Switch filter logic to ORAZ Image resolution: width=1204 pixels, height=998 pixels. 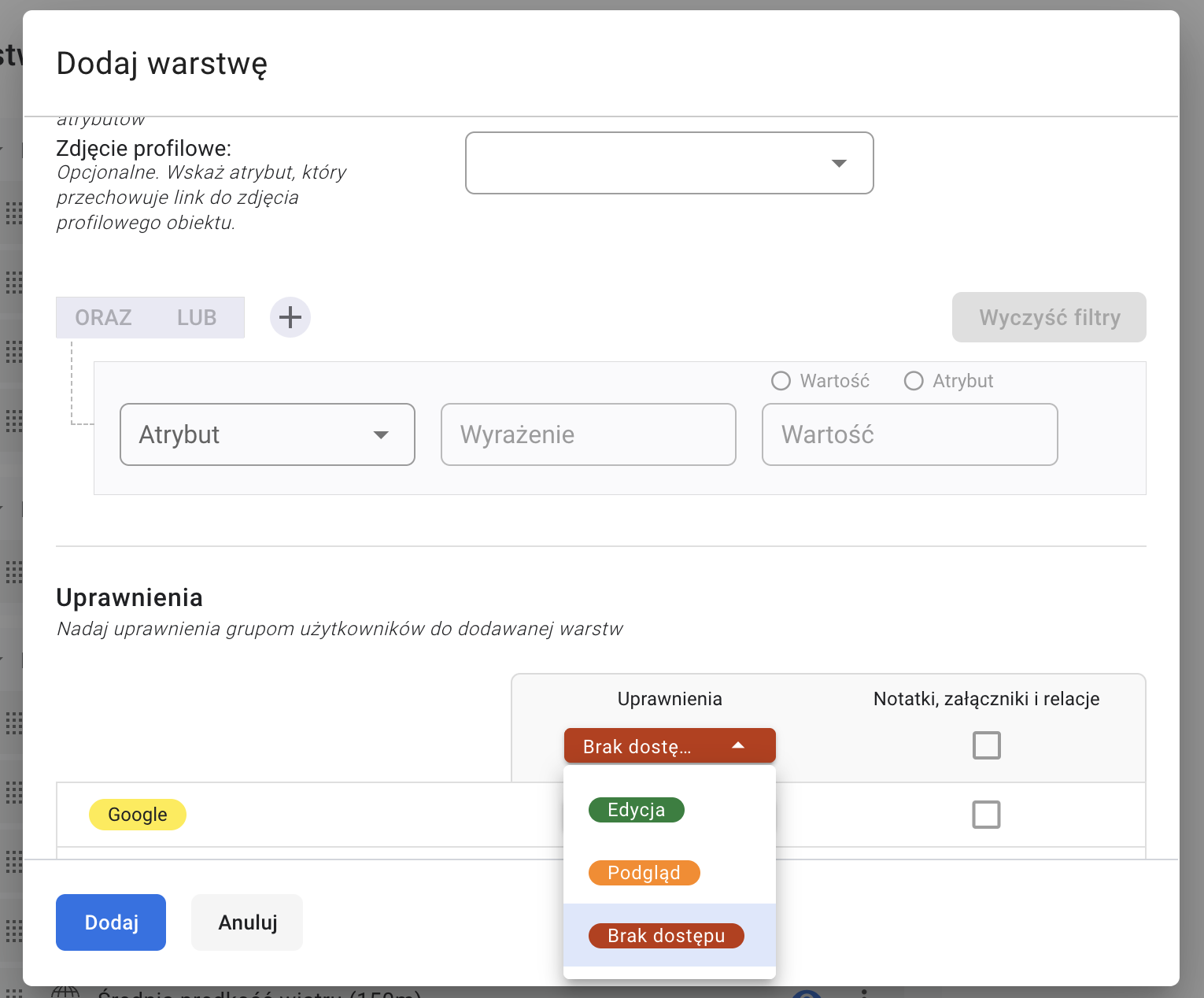point(103,317)
